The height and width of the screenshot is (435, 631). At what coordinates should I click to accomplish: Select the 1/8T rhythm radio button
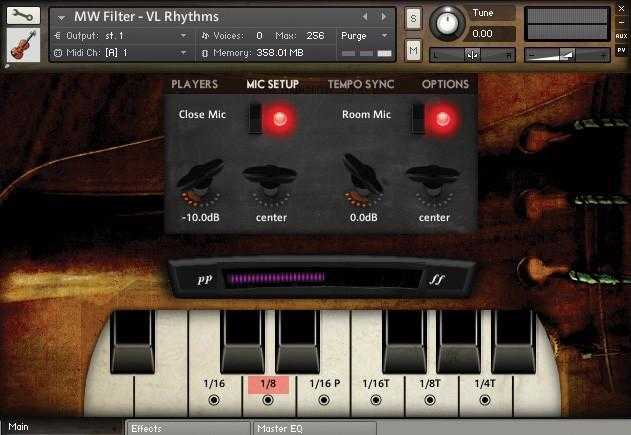430,400
